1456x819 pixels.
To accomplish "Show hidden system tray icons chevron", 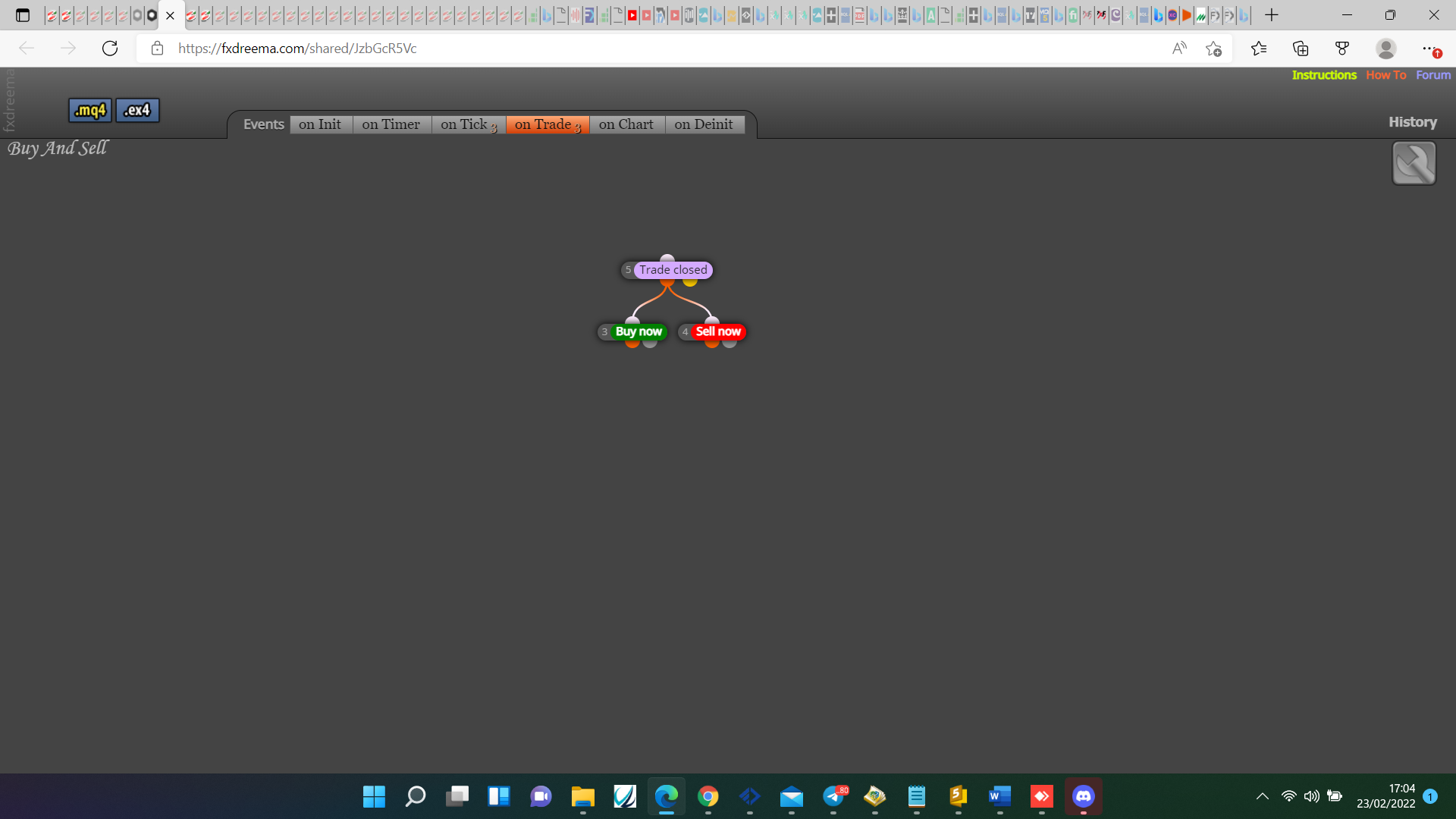I will pyautogui.click(x=1262, y=796).
